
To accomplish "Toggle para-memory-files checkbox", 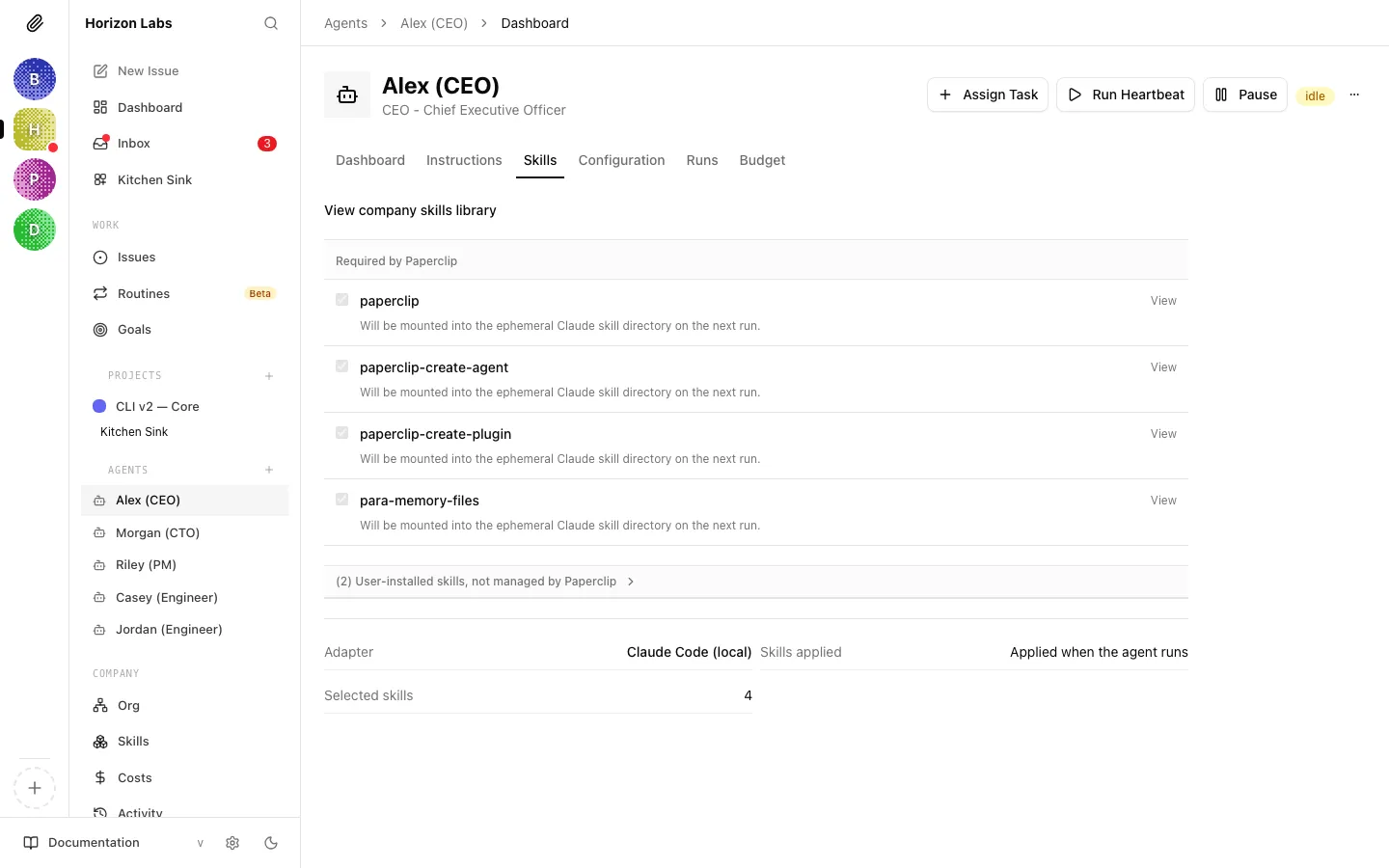I will tap(341, 500).
